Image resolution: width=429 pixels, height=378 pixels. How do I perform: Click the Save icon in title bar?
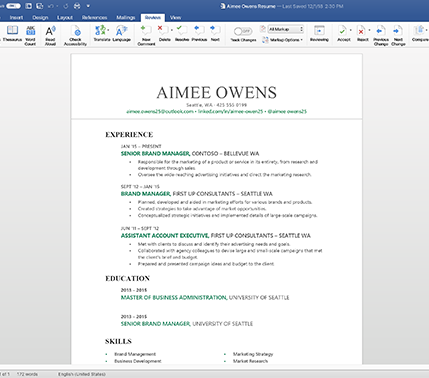[40, 6]
